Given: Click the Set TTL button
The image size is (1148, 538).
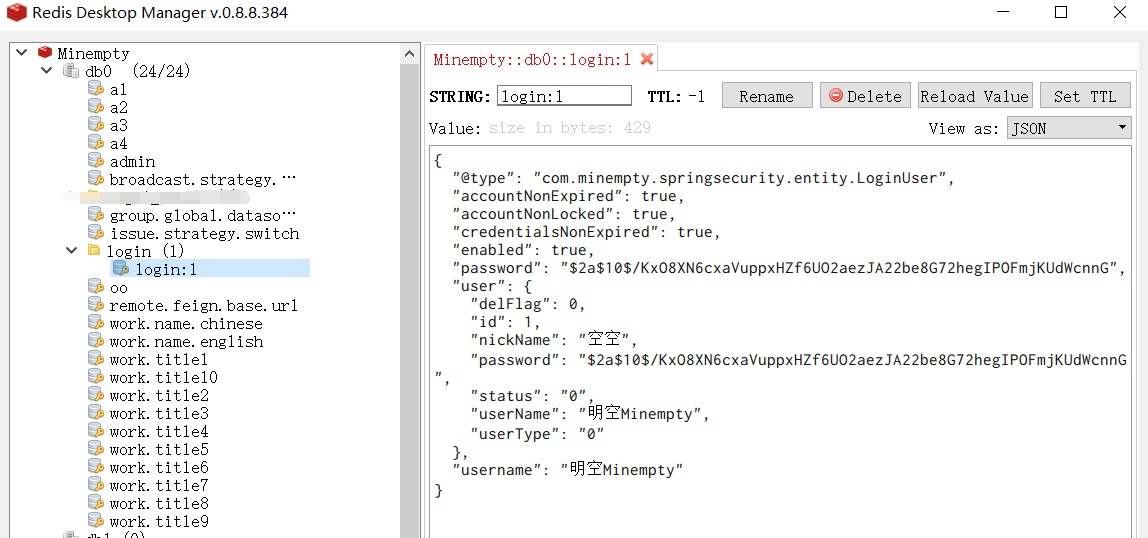Looking at the screenshot, I should (1085, 96).
